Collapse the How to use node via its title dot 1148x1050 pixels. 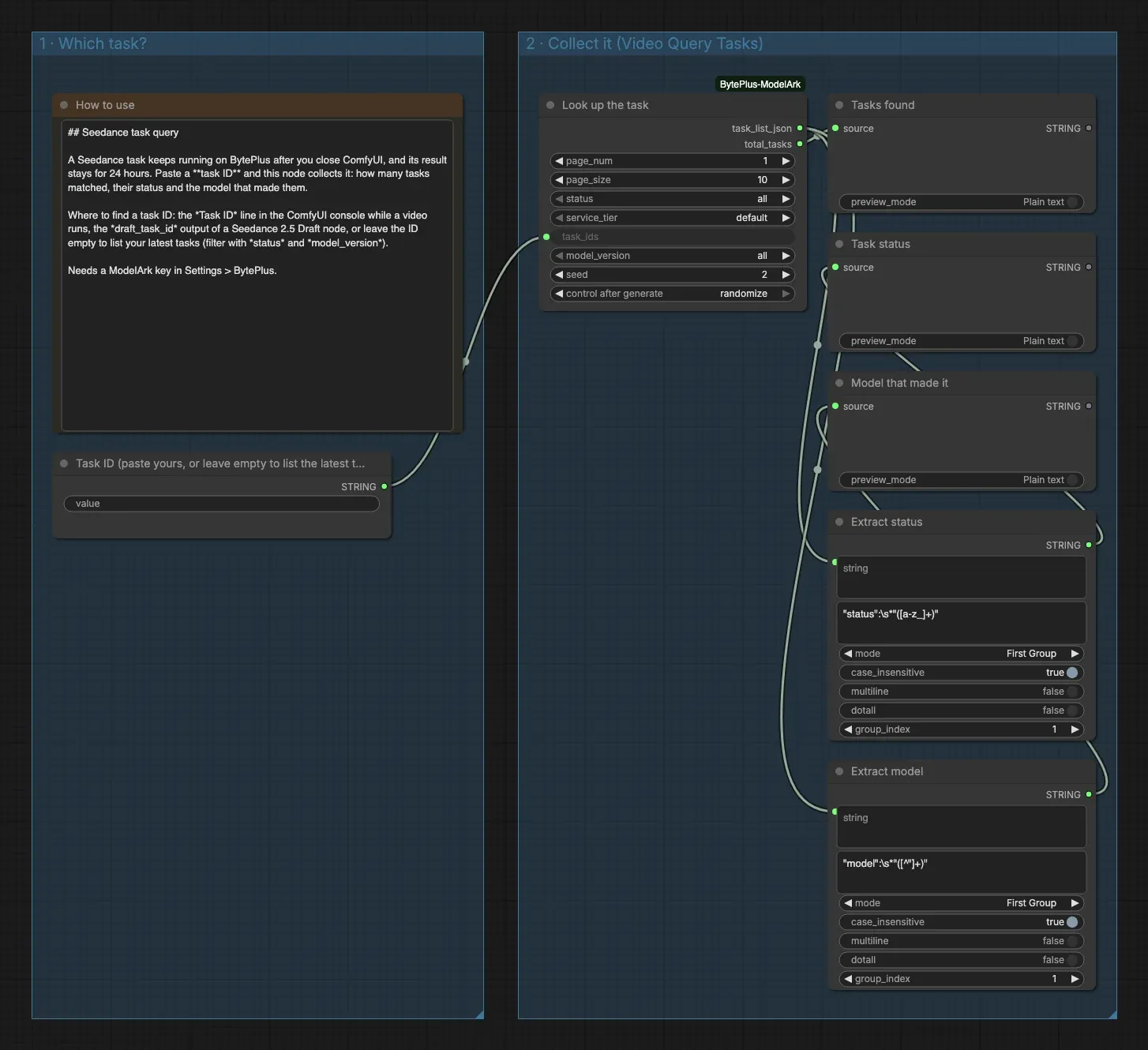(x=64, y=105)
